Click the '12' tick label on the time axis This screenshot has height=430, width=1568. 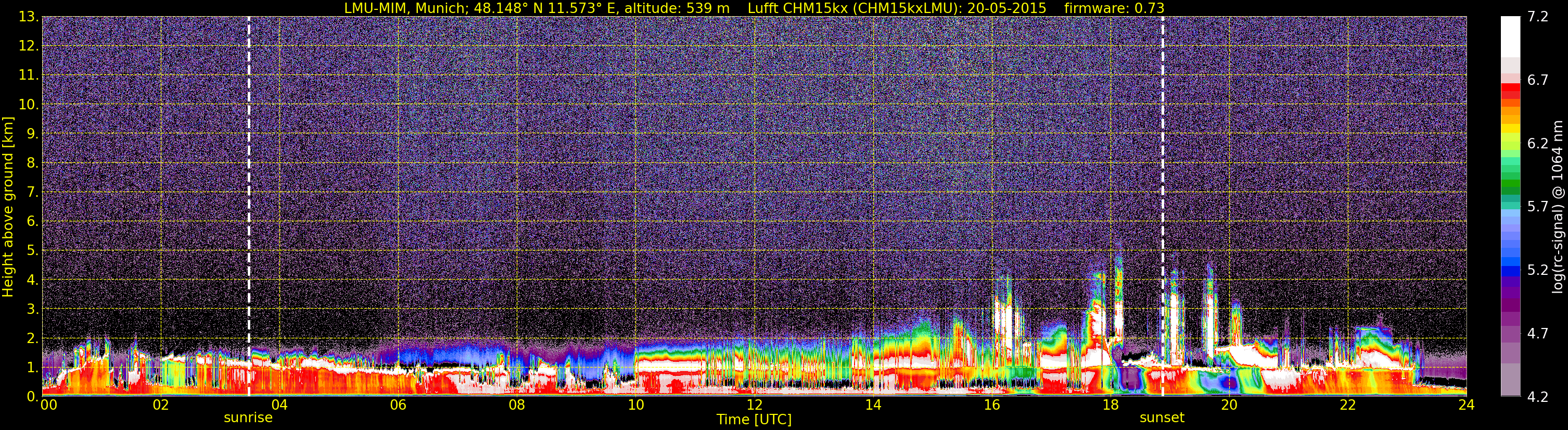pyautogui.click(x=754, y=406)
